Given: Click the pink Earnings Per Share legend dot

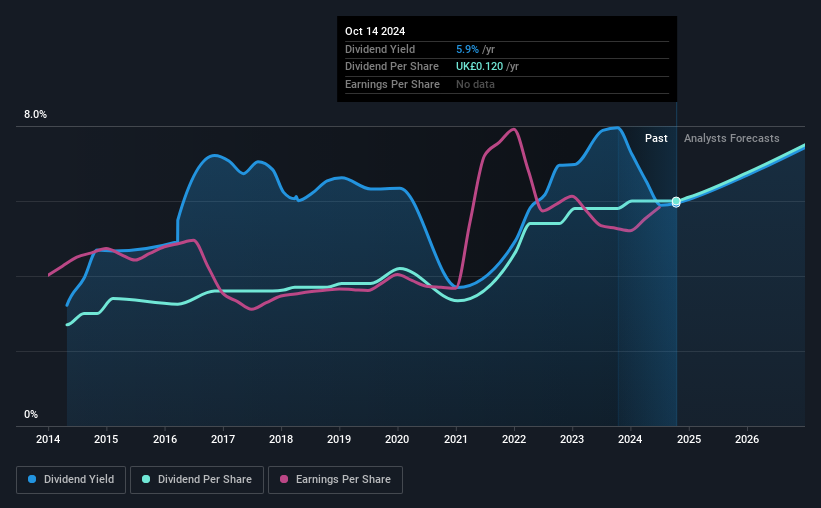Looking at the screenshot, I should tap(284, 479).
